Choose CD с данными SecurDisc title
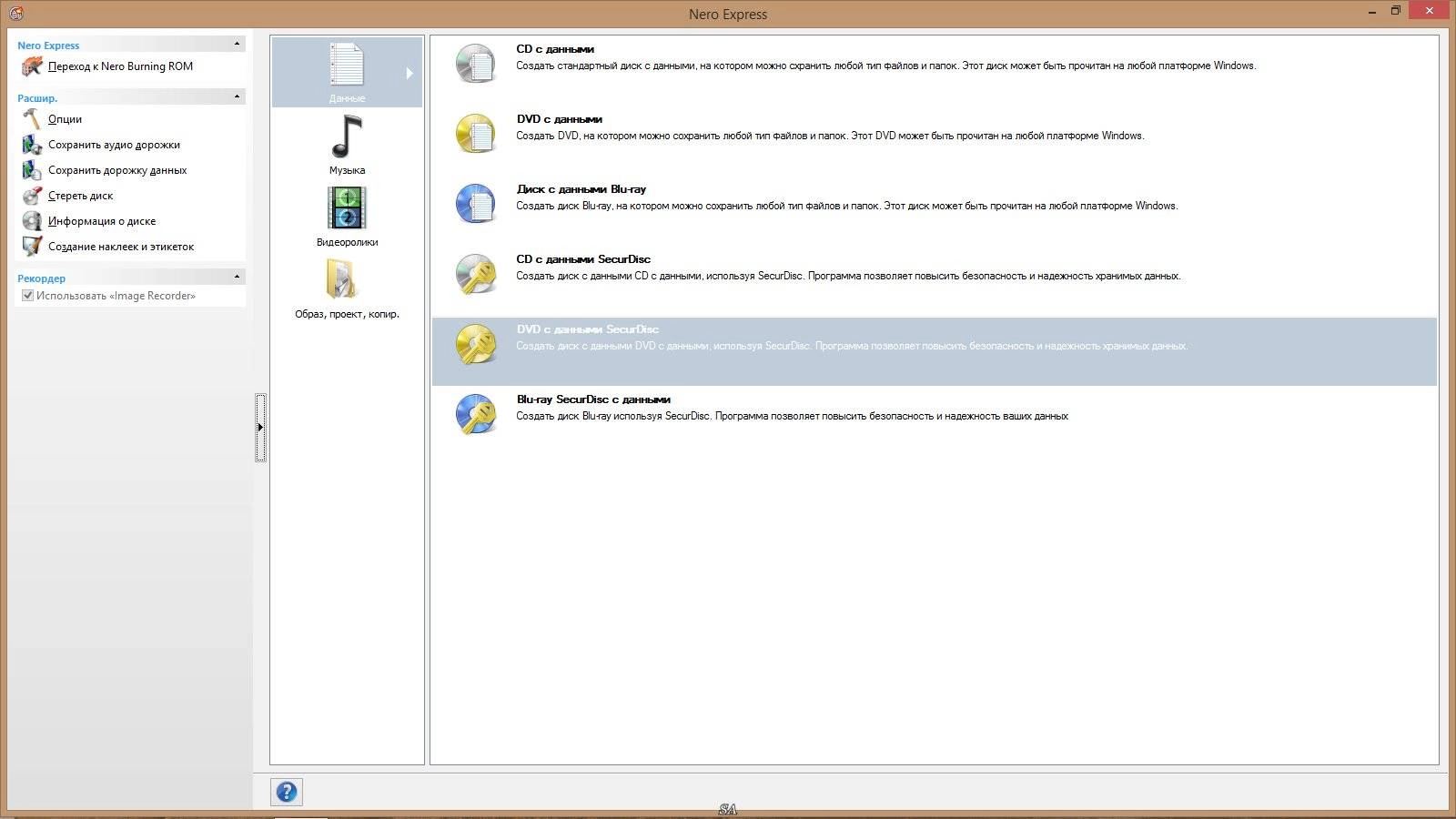This screenshot has width=1456, height=819. [x=583, y=259]
